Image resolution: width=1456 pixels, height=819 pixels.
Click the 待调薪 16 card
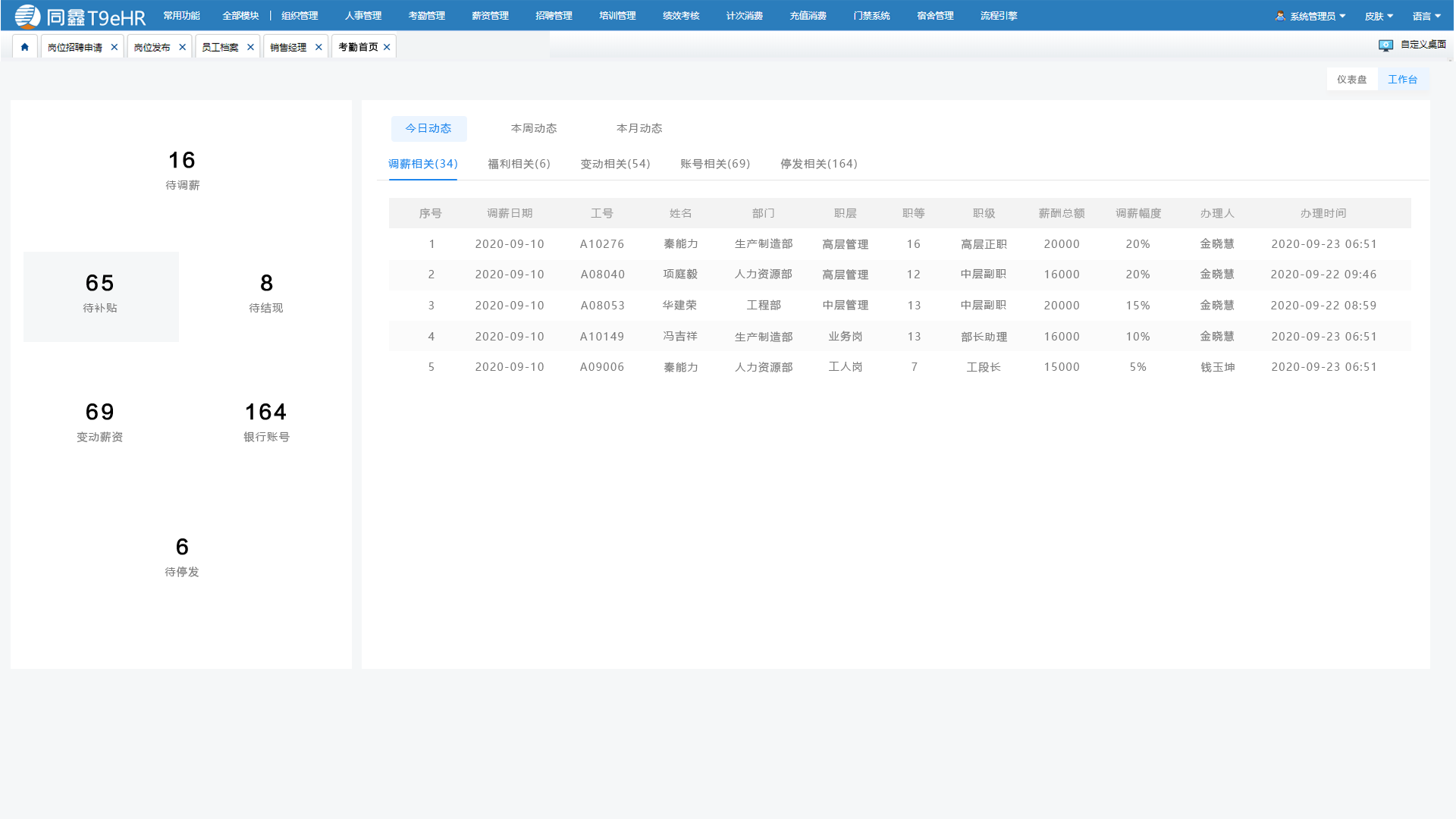click(x=182, y=170)
